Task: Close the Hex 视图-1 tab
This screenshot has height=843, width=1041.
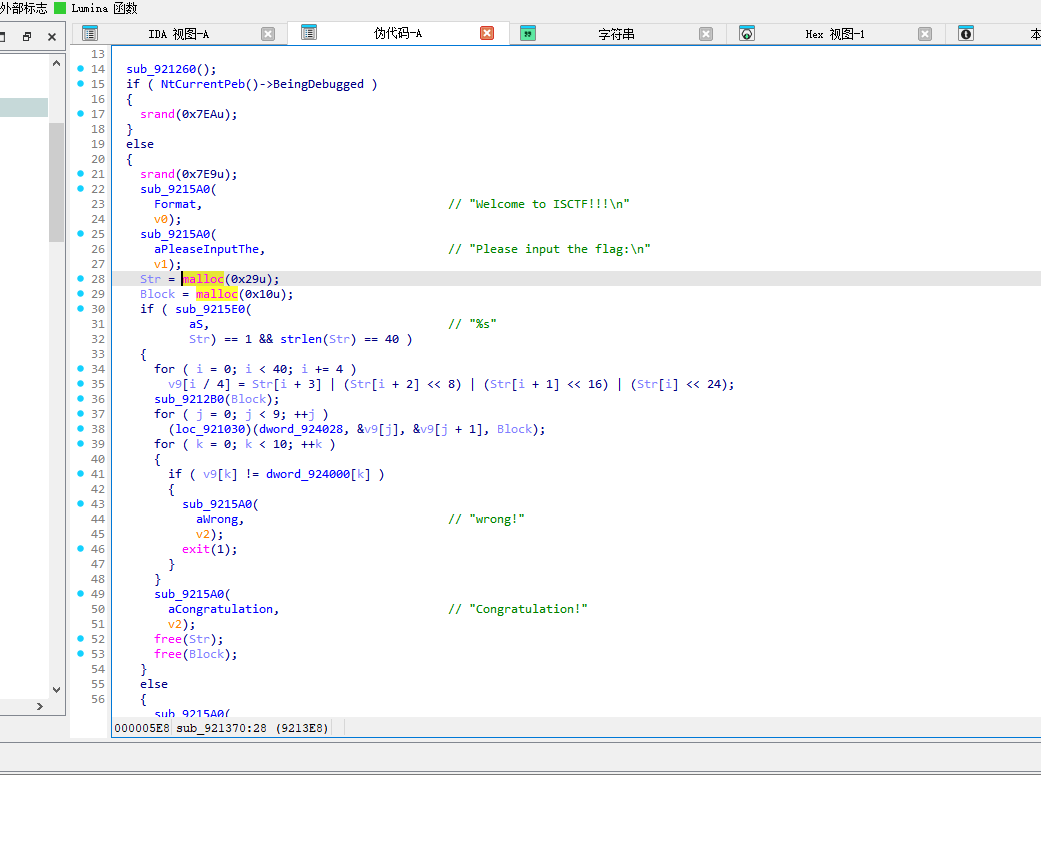Action: (925, 33)
